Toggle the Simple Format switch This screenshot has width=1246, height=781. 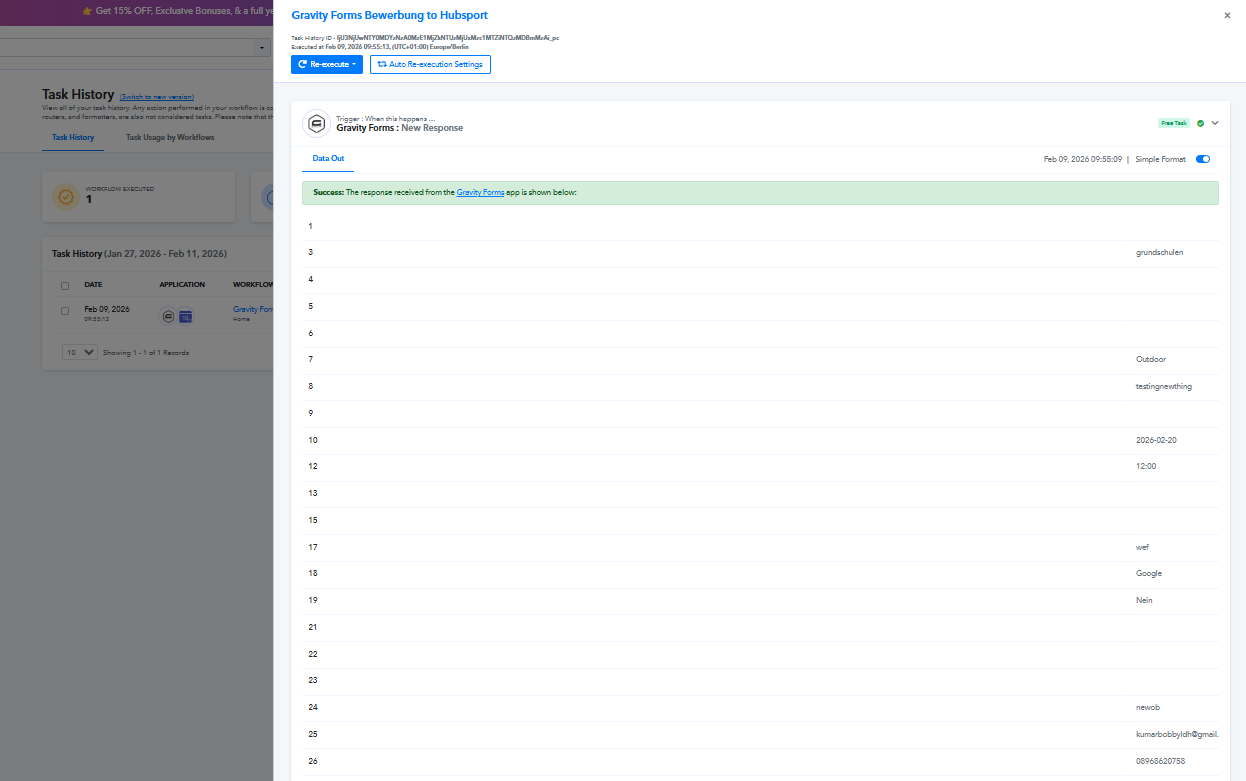point(1202,159)
